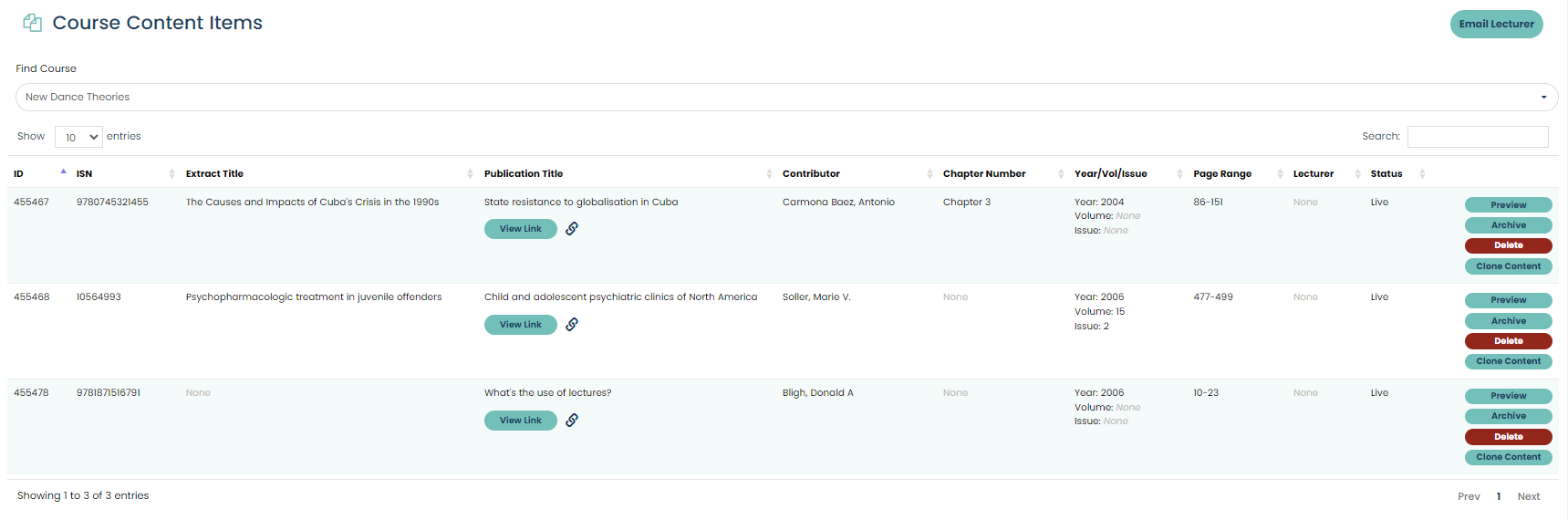Image resolution: width=1568 pixels, height=520 pixels.
Task: Click the chain icon in the What's the use of lectures row
Action: pos(572,421)
